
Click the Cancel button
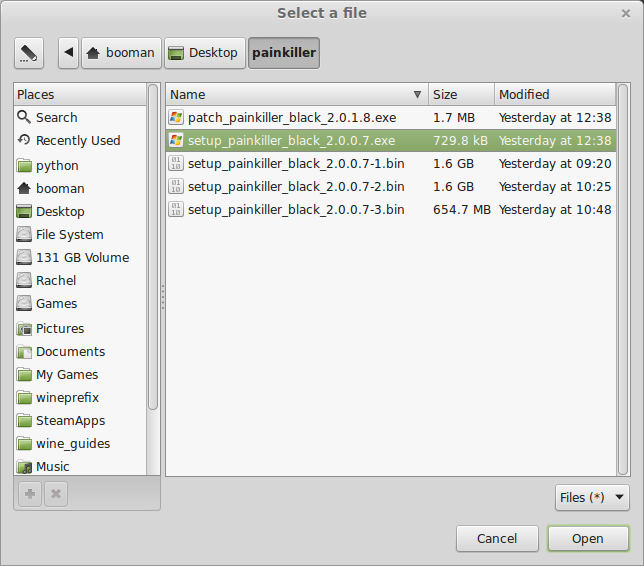pos(497,538)
